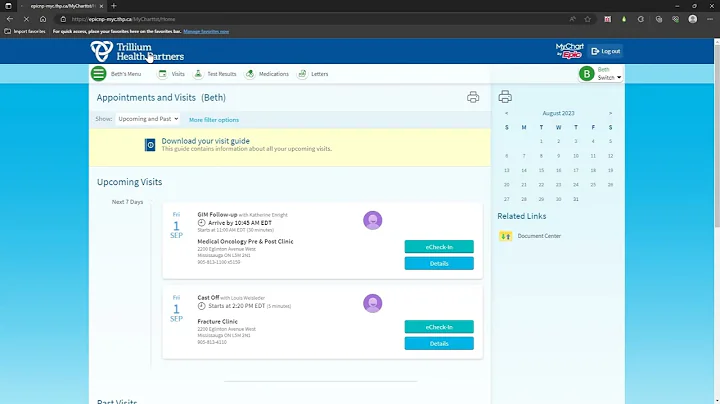Open the Medications menu item
This screenshot has width=720, height=404.
coord(274,74)
